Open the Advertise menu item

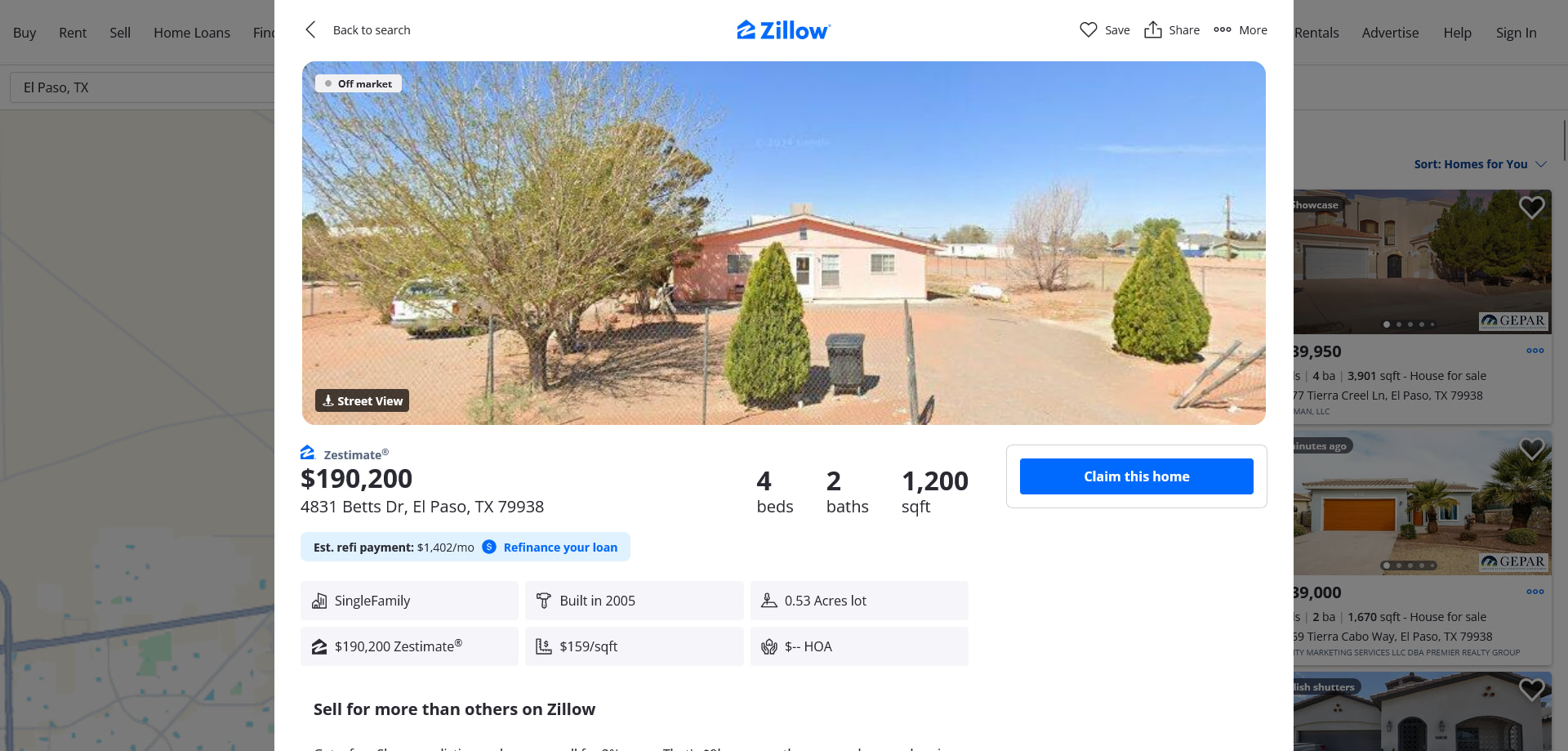click(x=1390, y=33)
